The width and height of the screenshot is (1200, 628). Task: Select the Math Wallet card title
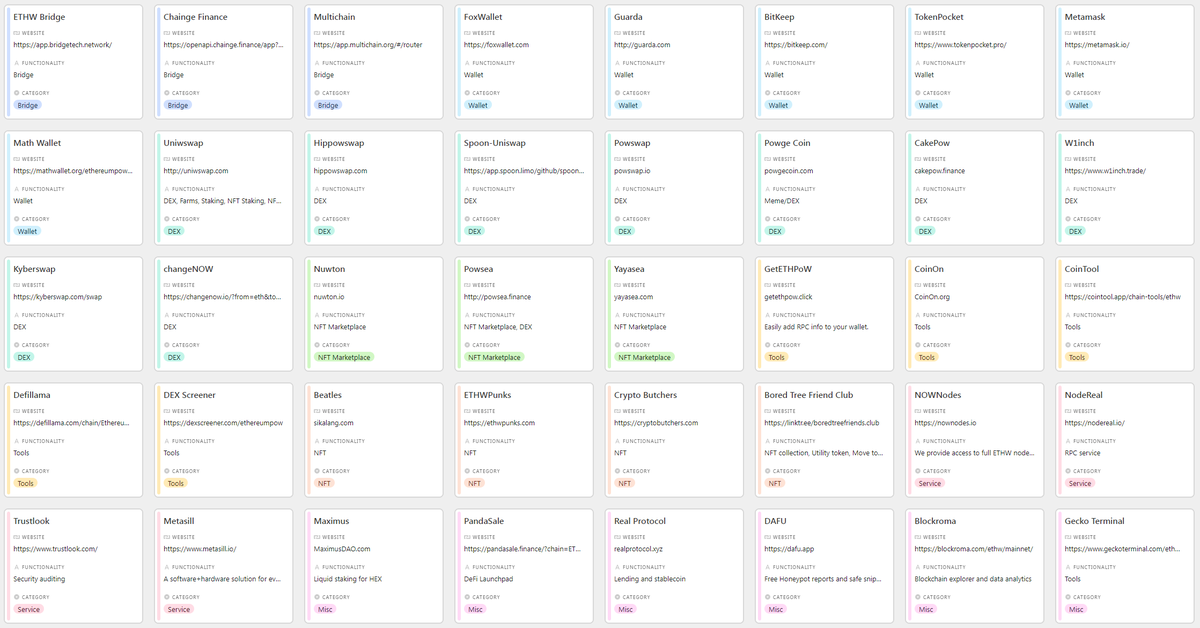[37, 143]
